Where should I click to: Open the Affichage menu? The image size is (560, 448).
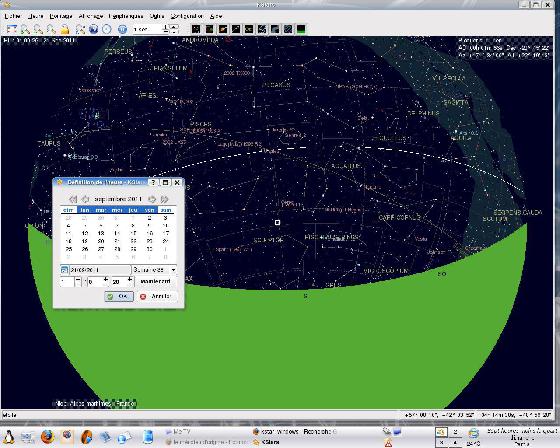91,16
